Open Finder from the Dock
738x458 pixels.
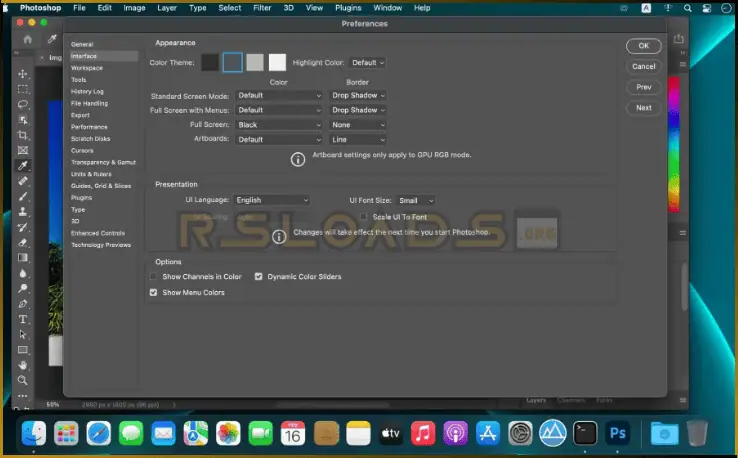33,433
